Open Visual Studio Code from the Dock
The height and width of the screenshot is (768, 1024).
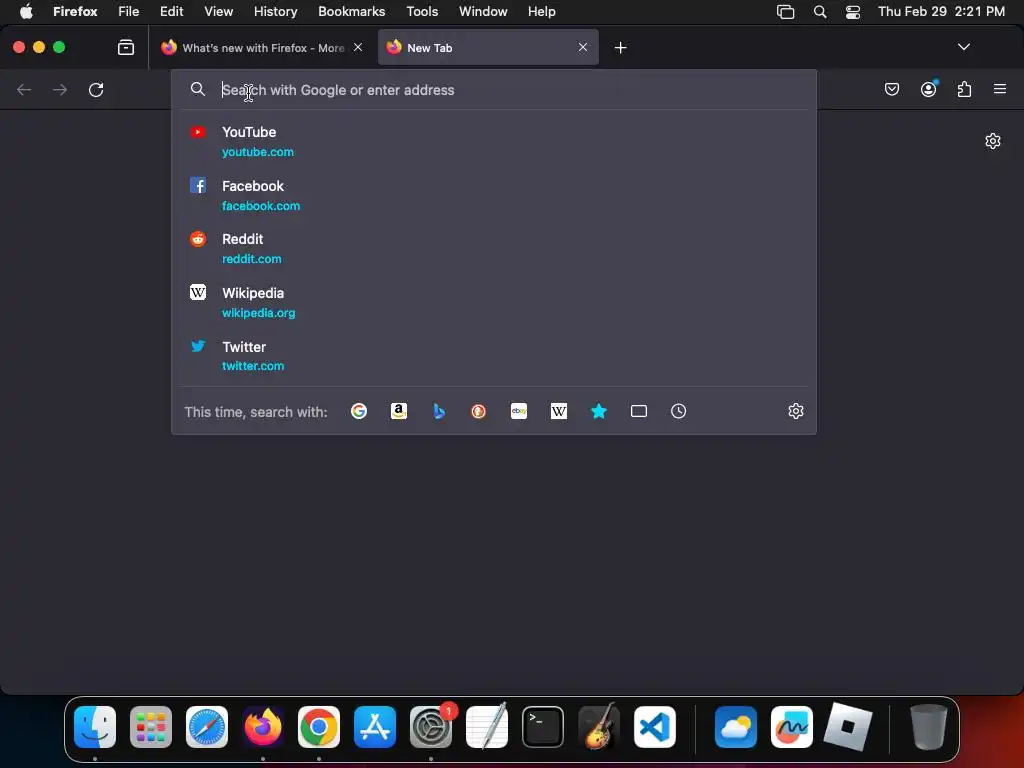(655, 727)
